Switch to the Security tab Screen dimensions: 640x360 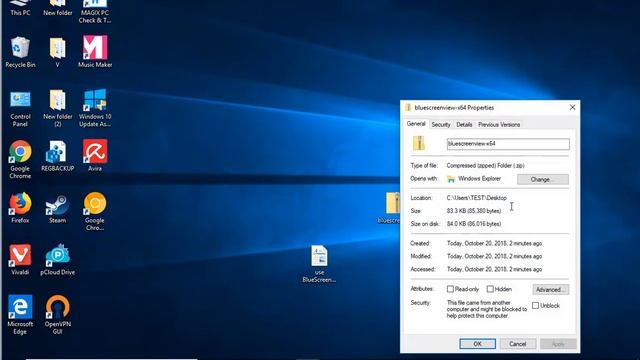coord(441,124)
